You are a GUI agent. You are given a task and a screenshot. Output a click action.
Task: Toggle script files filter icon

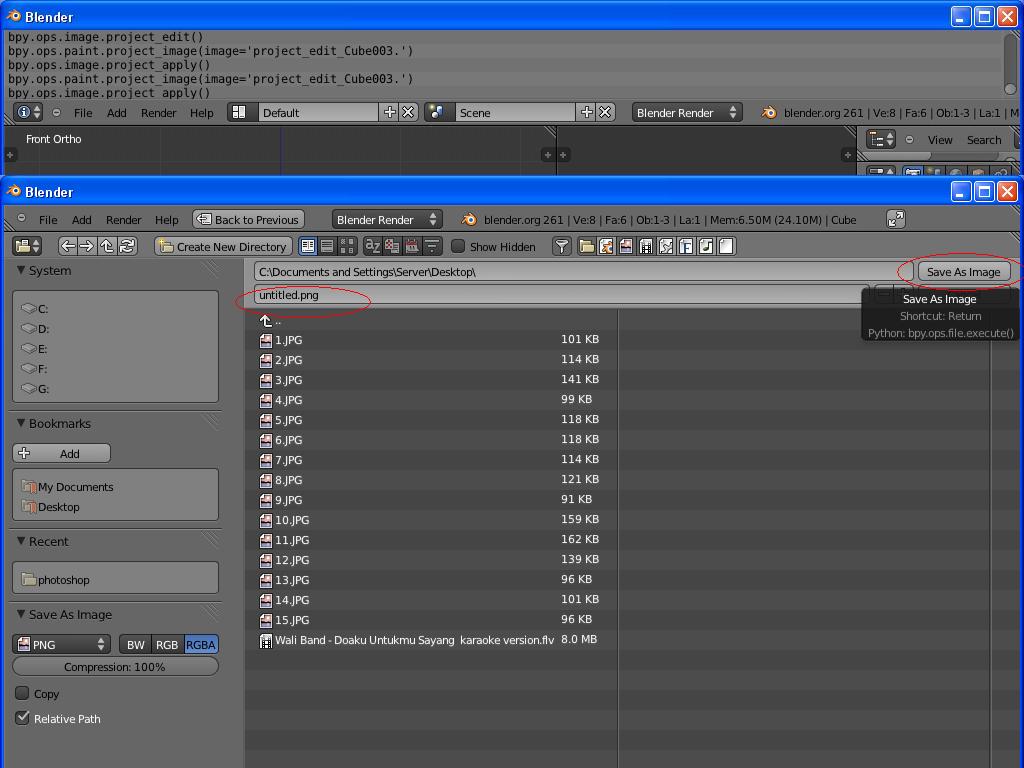coord(666,246)
